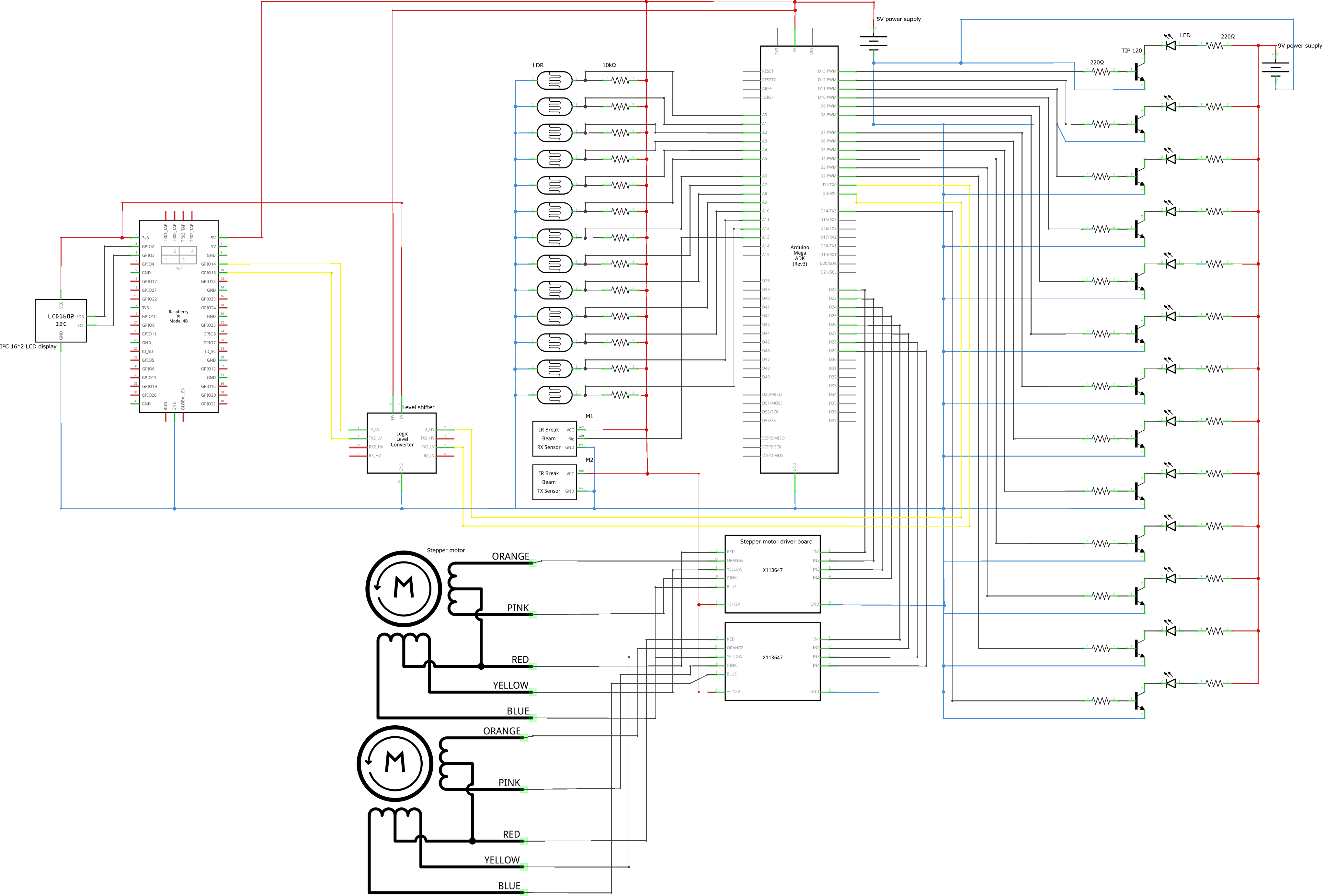1325x896 pixels.
Task: Select the LCD1602 I2C display block
Action: (x=61, y=320)
